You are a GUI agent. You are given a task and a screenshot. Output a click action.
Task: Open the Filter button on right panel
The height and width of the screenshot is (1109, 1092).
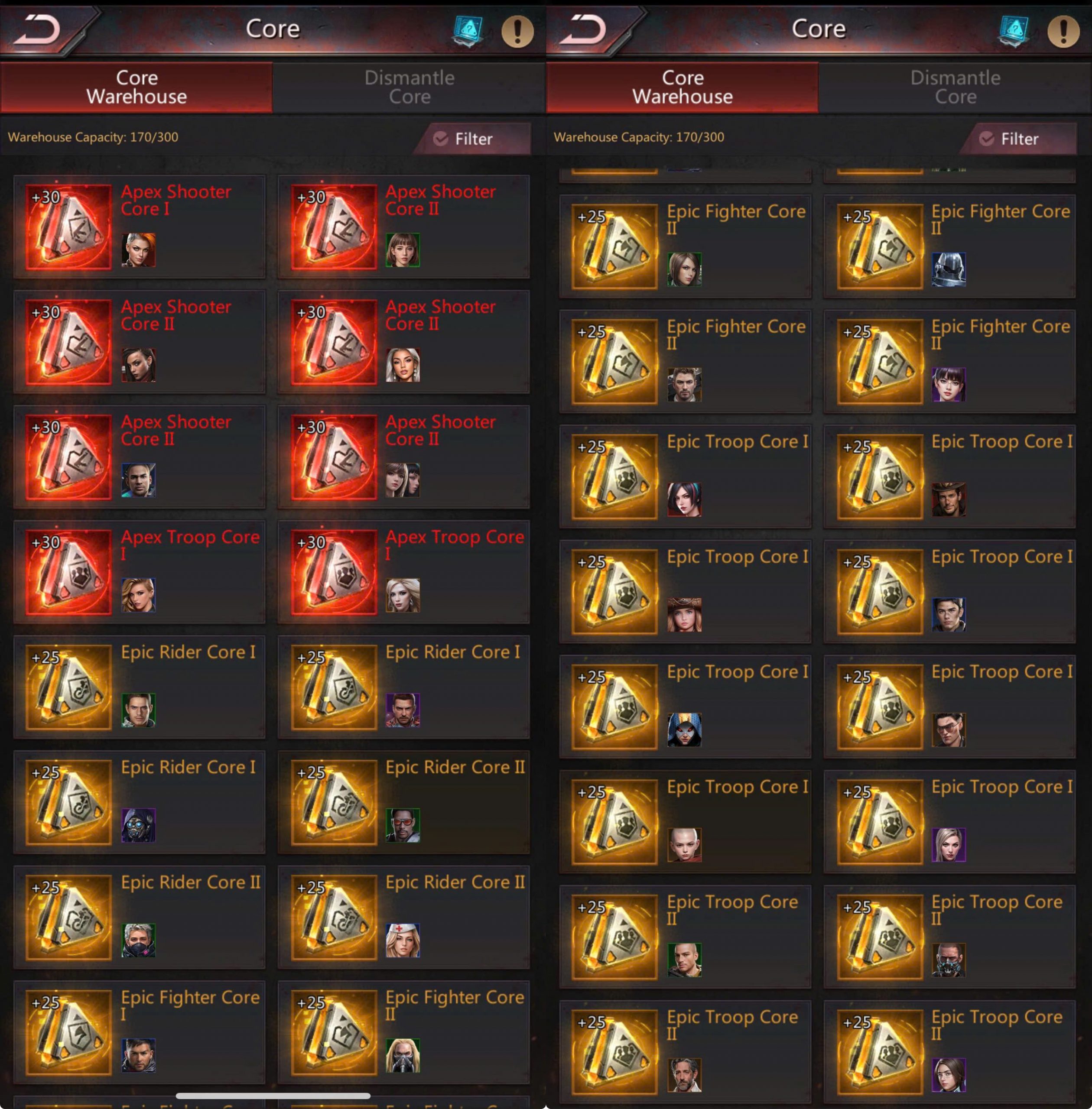point(1019,138)
